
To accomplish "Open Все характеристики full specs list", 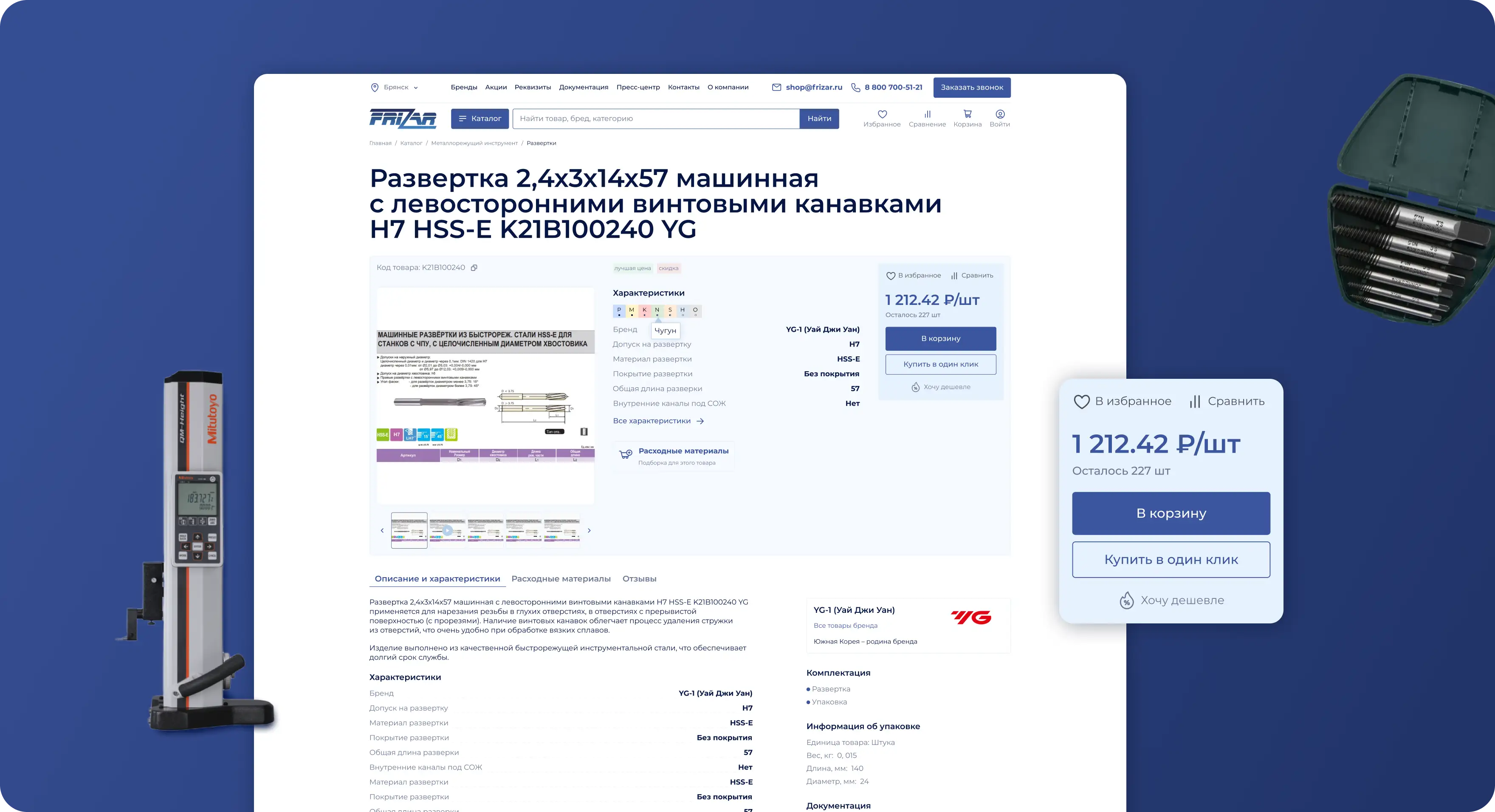I will click(x=653, y=421).
